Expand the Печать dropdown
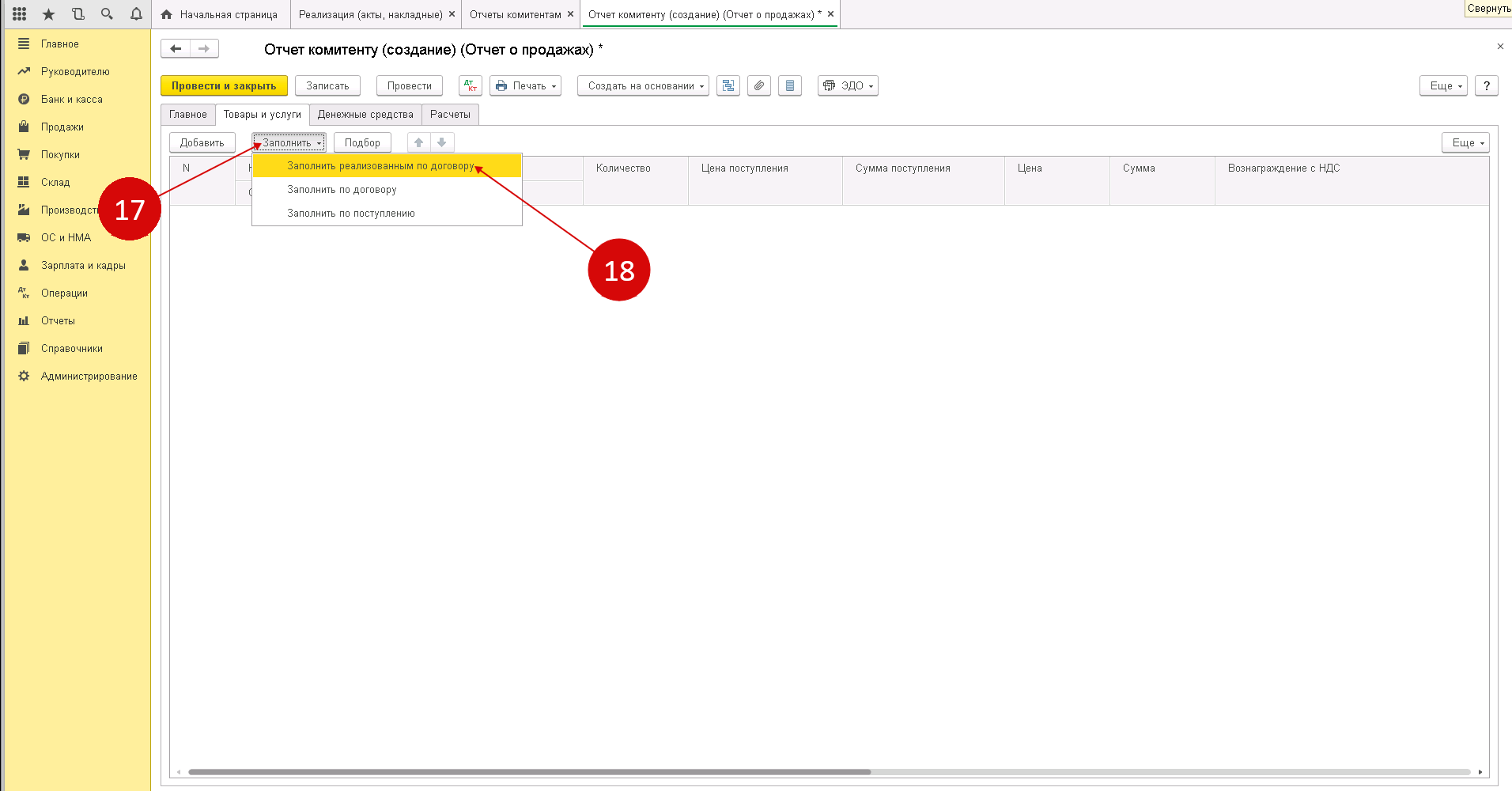Screen dimensions: 1512x791 525,85
